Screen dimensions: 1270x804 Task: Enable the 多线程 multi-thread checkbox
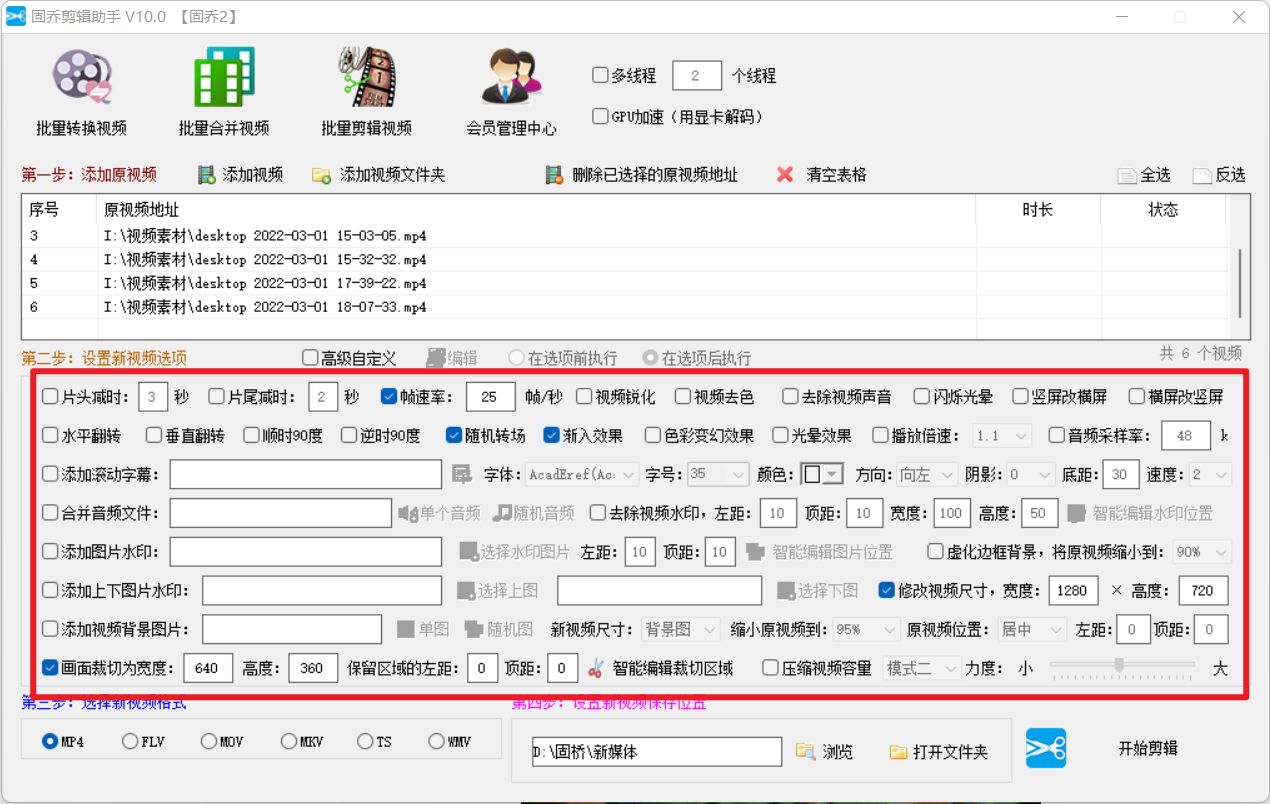598,75
